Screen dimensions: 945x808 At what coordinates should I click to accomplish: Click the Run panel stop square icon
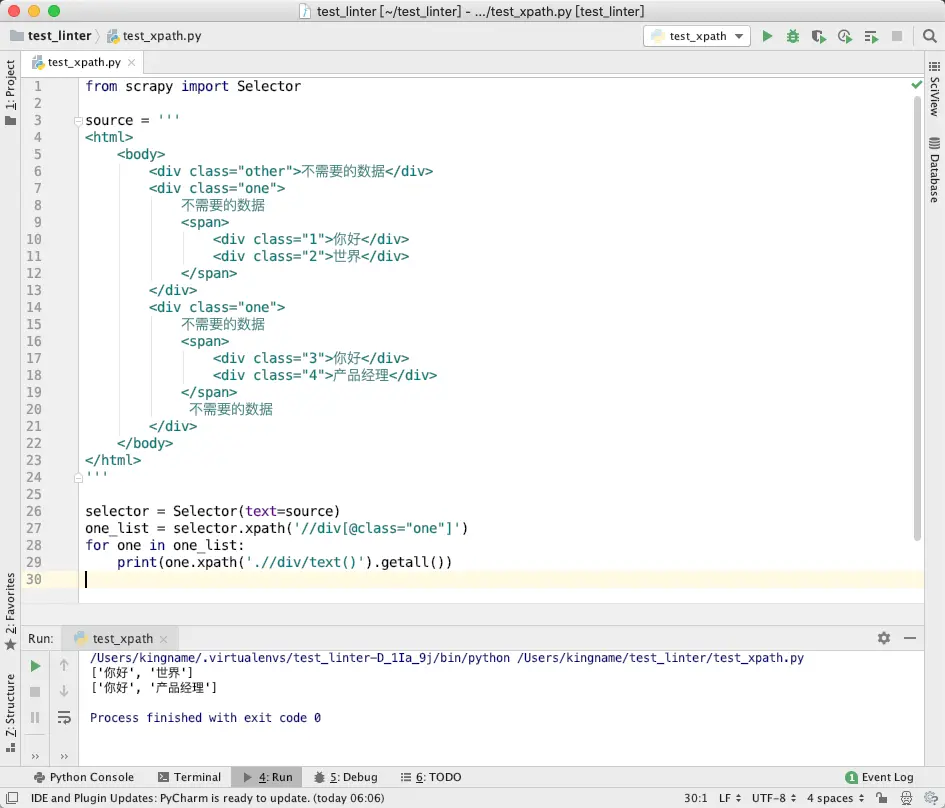(35, 692)
